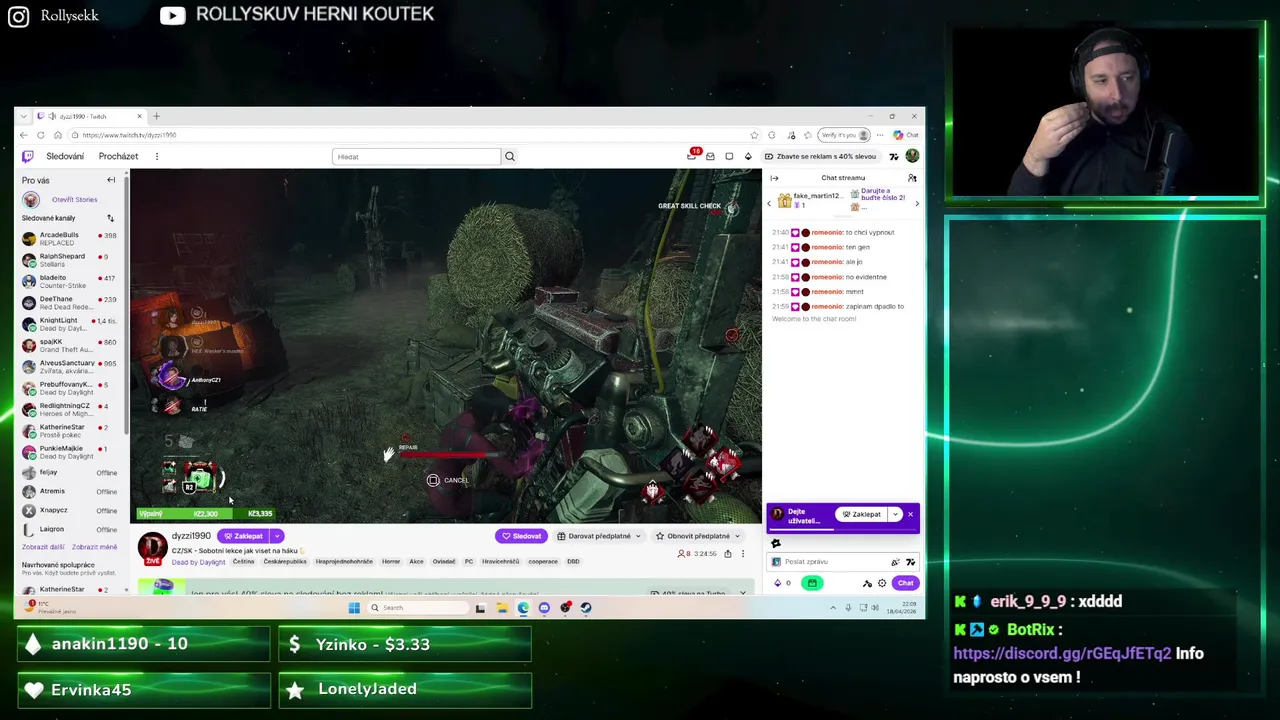Open Twitch home via purple logo
This screenshot has height=720, width=1280.
28,156
